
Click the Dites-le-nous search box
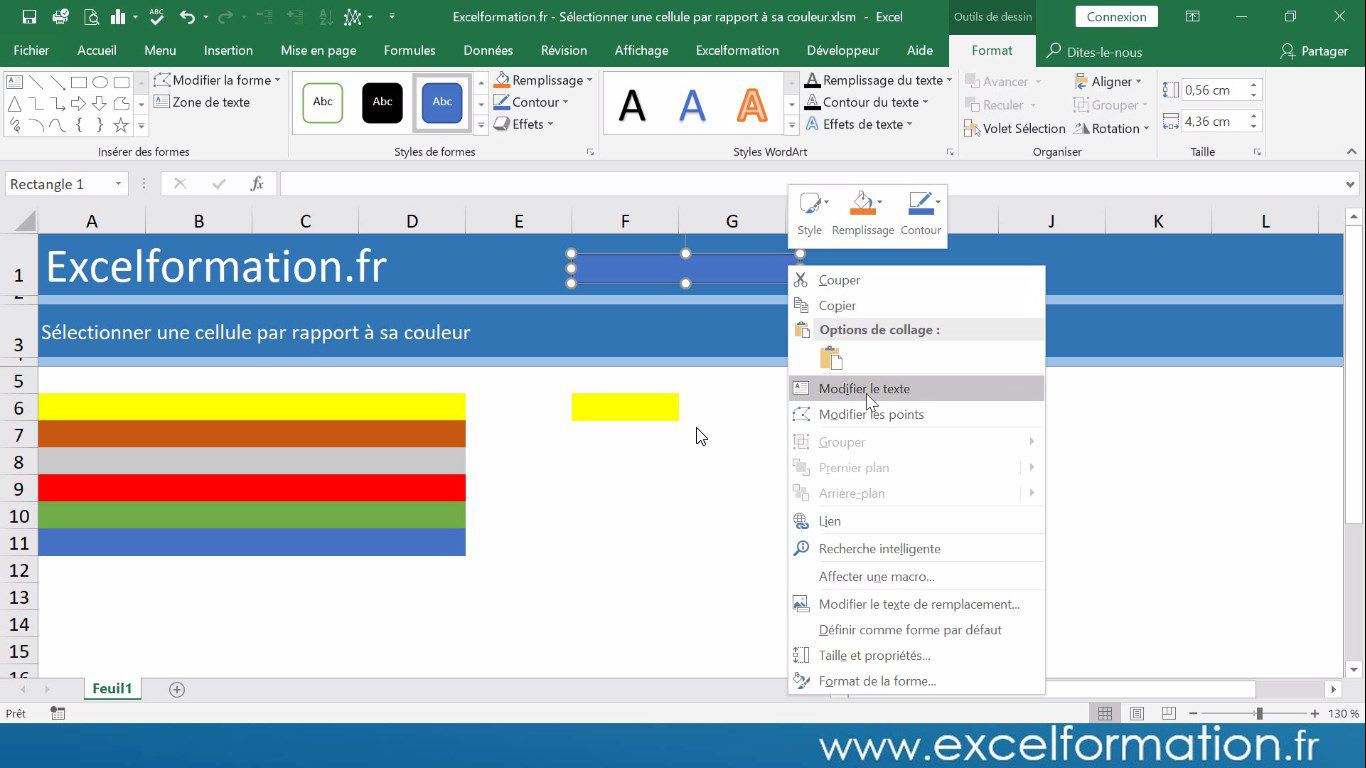click(1094, 52)
